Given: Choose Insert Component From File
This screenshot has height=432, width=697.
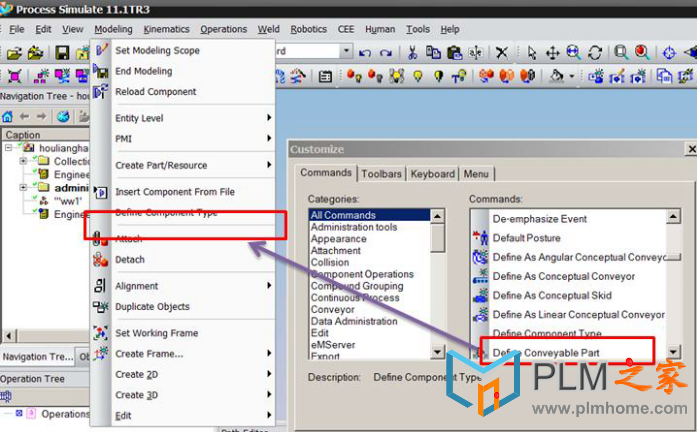Looking at the screenshot, I should click(x=175, y=192).
